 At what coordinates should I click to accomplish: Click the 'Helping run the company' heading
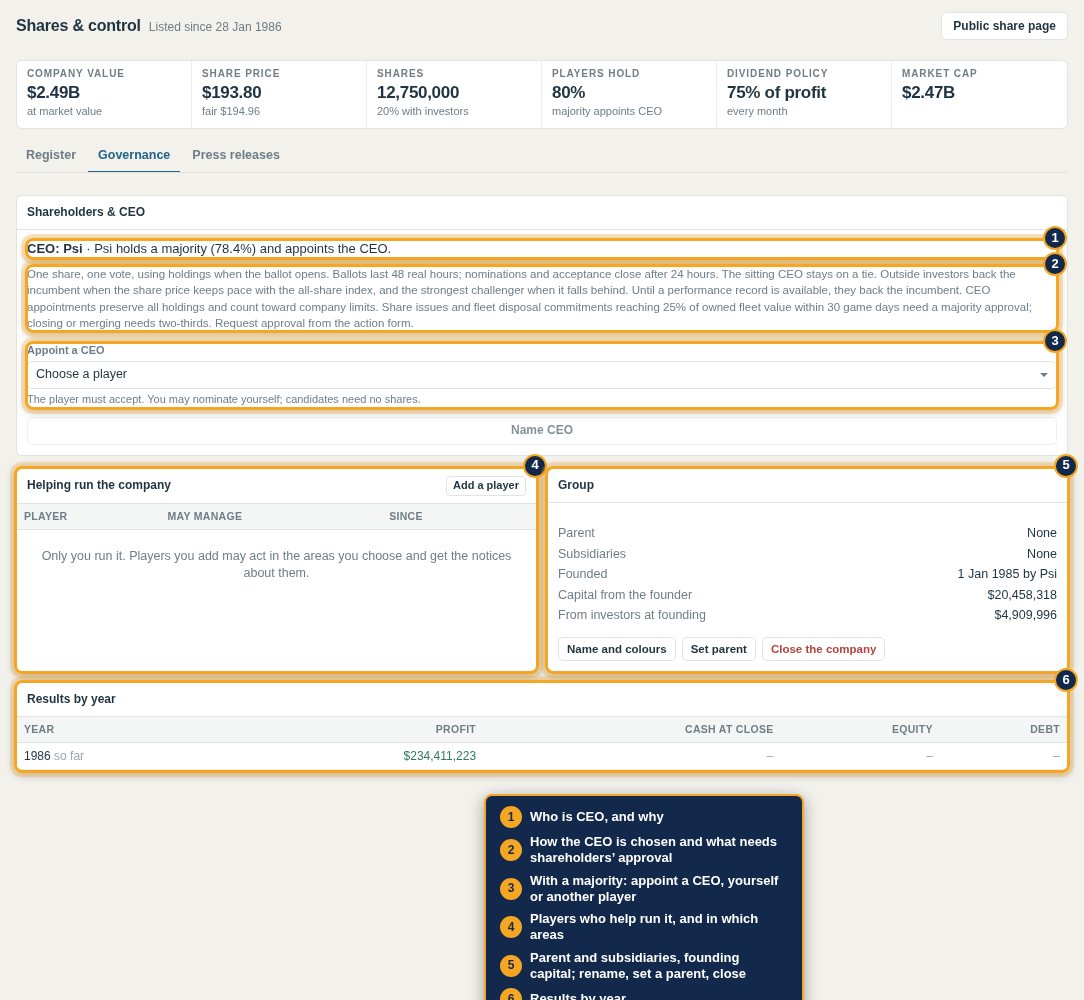point(99,485)
